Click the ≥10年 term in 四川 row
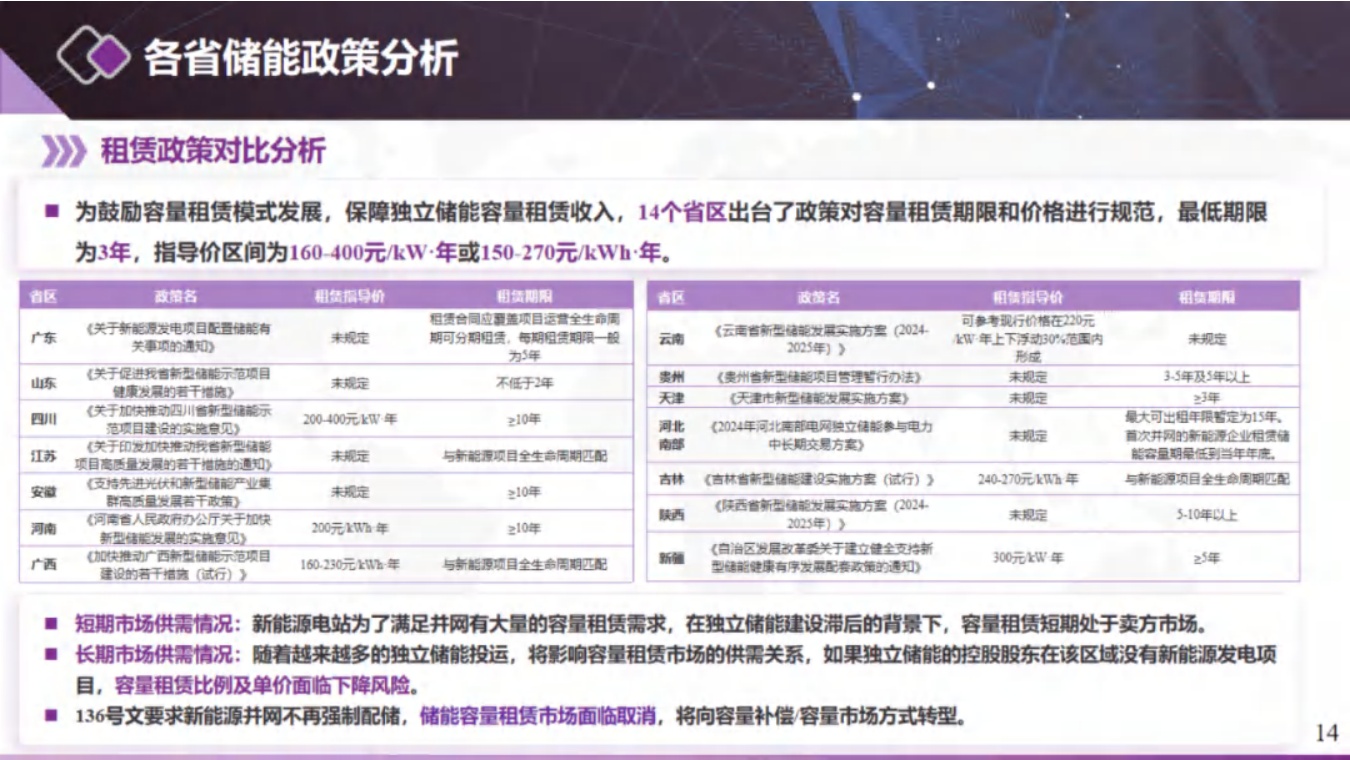The width and height of the screenshot is (1350, 760). (x=525, y=419)
